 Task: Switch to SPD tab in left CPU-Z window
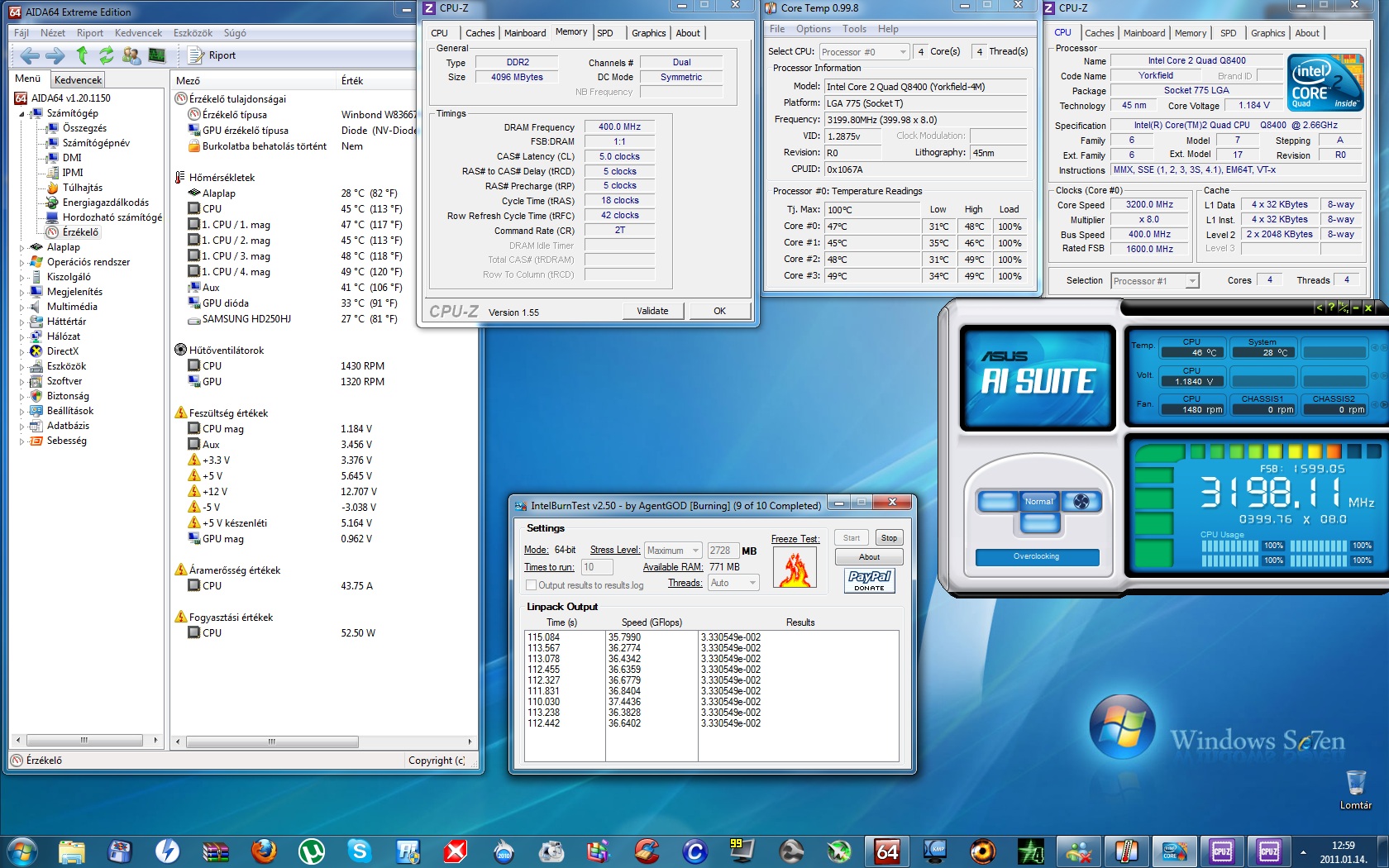[605, 33]
